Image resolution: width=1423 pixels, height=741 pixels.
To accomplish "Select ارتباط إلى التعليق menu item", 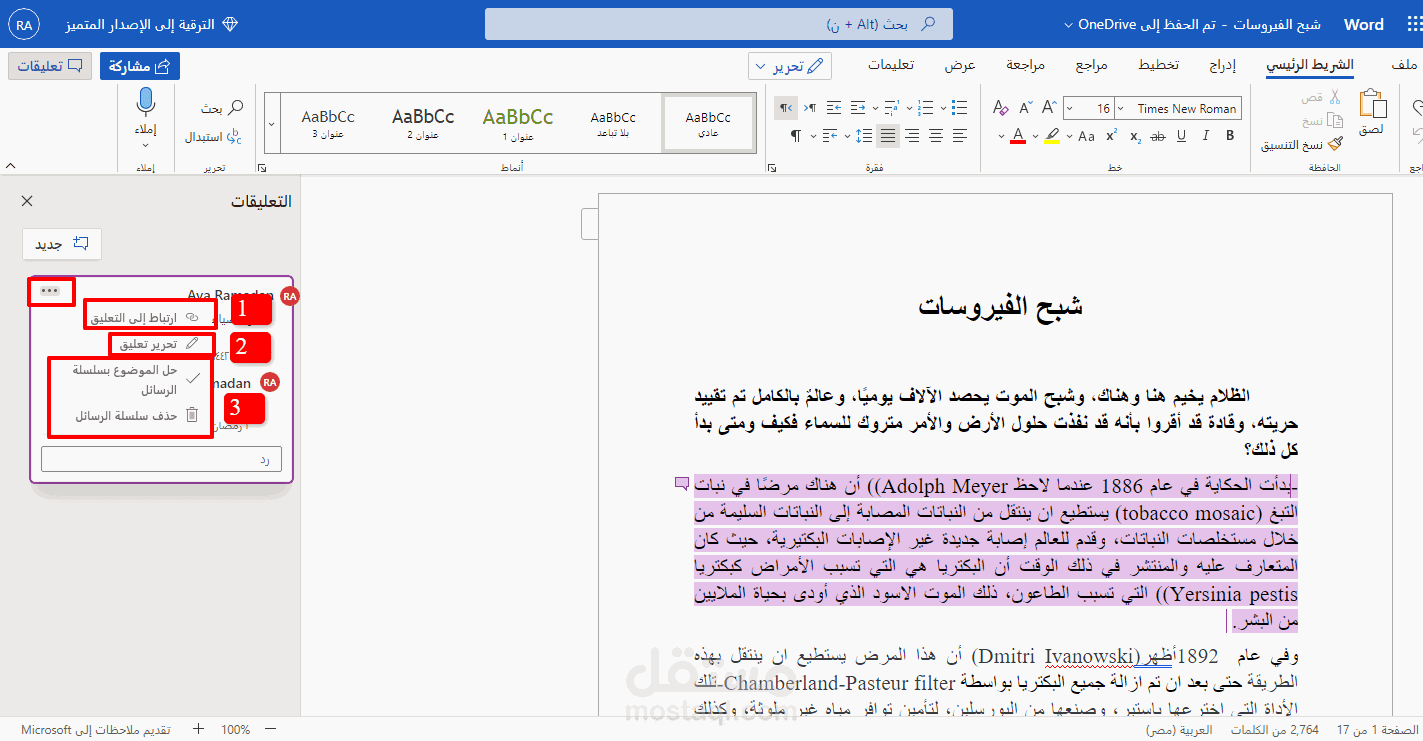I will coord(146,318).
